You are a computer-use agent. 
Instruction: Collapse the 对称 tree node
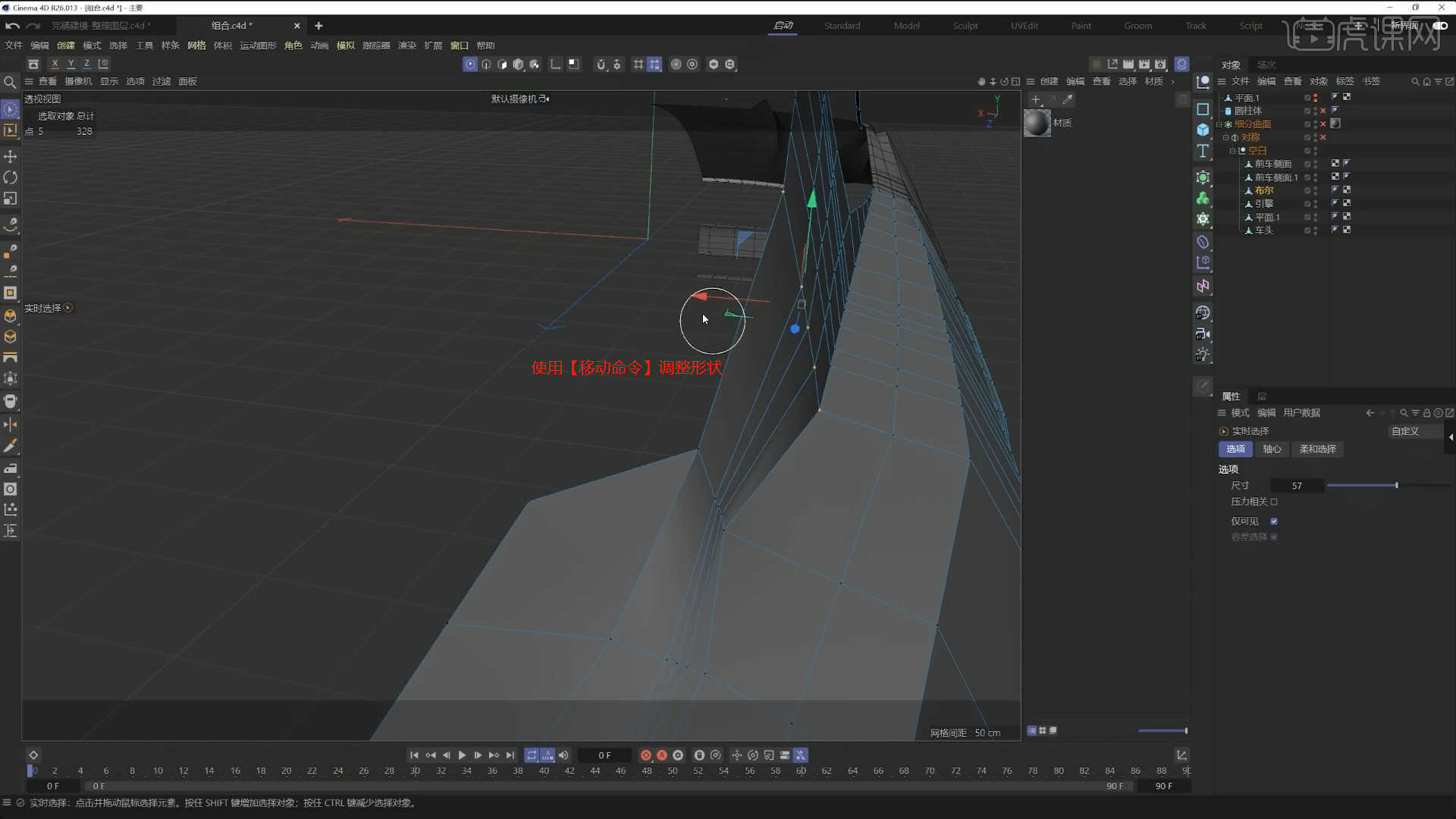[x=1226, y=137]
